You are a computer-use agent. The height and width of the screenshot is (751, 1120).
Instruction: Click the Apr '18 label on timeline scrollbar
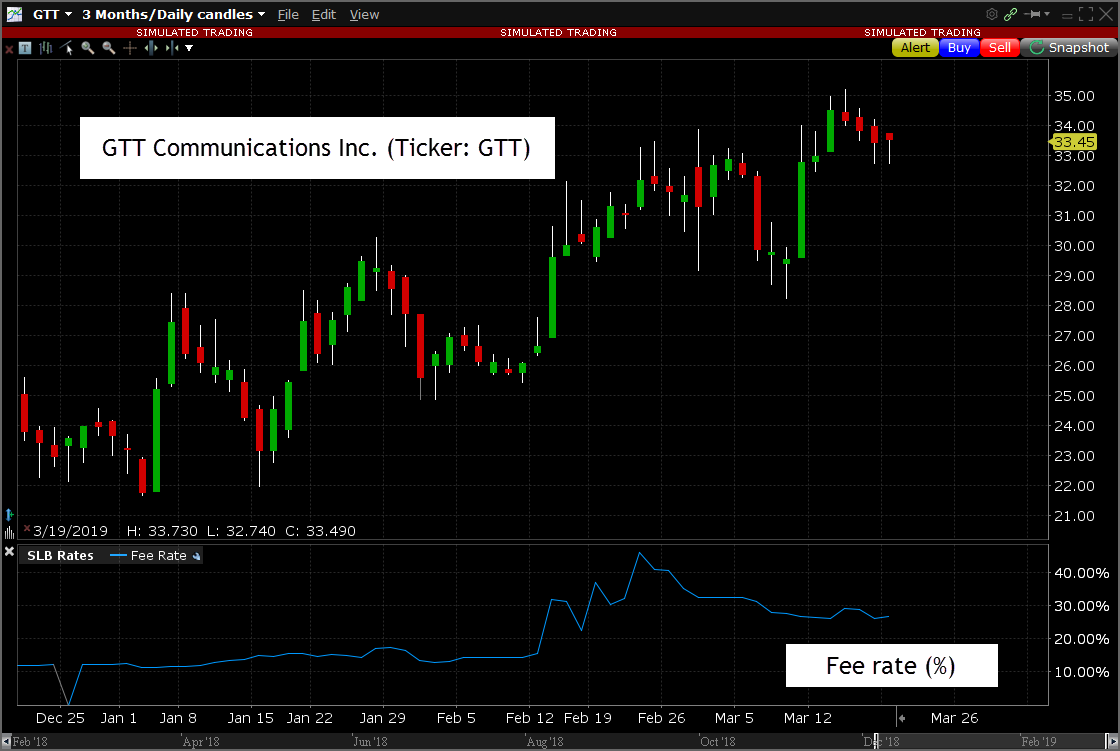(x=201, y=742)
